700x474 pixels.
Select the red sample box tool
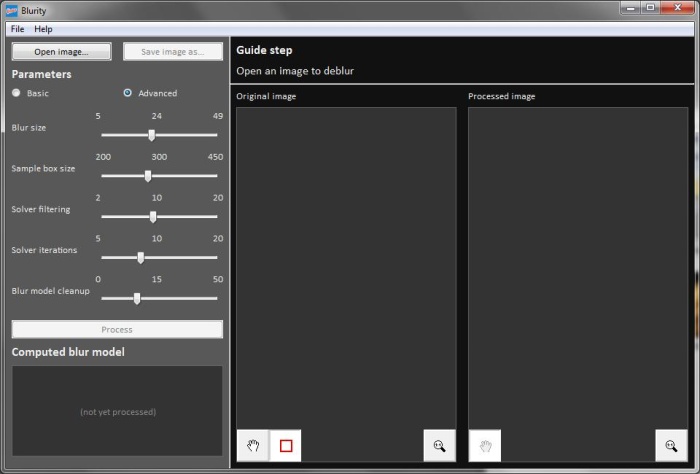[286, 445]
